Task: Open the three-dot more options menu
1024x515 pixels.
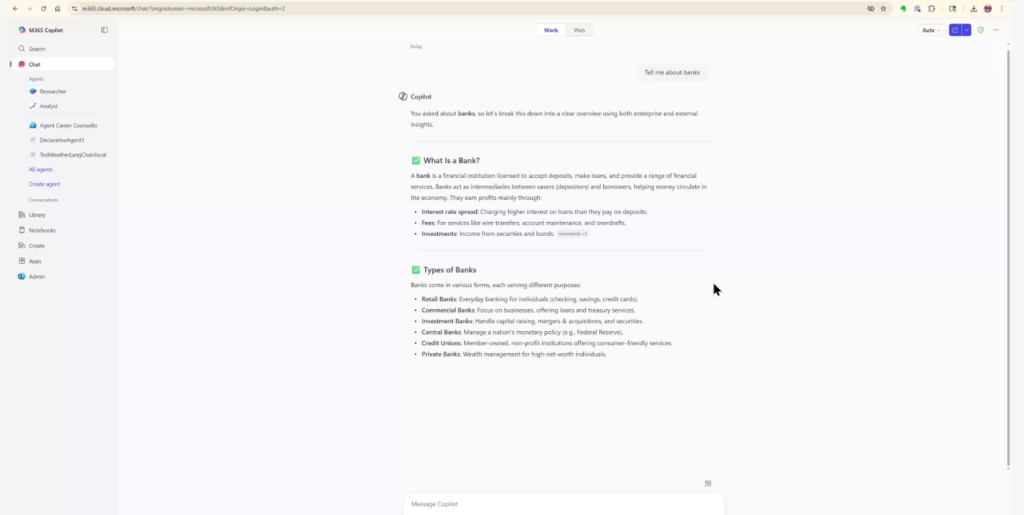Action: tap(996, 30)
